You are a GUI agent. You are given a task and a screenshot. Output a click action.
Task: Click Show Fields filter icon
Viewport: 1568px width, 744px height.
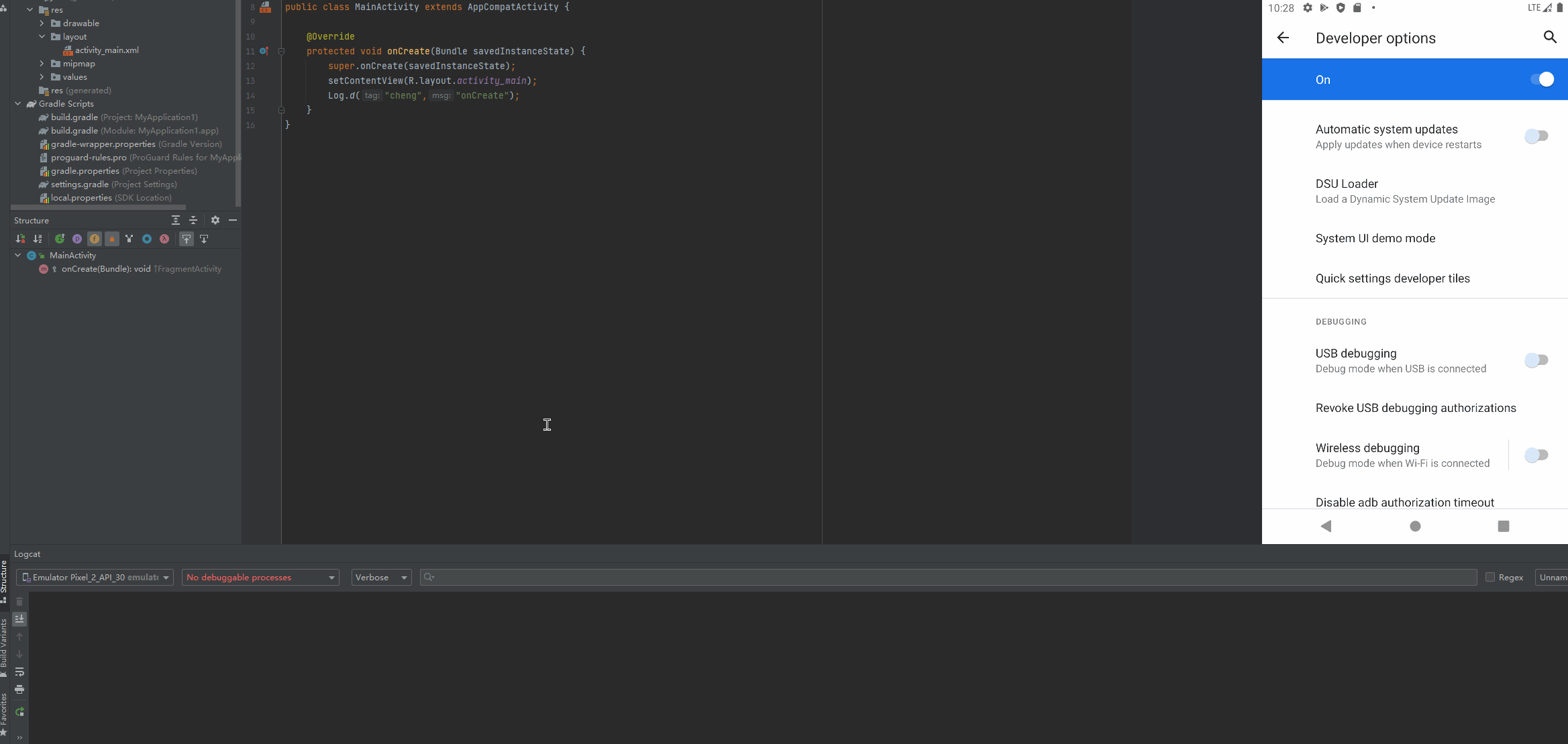coord(95,239)
